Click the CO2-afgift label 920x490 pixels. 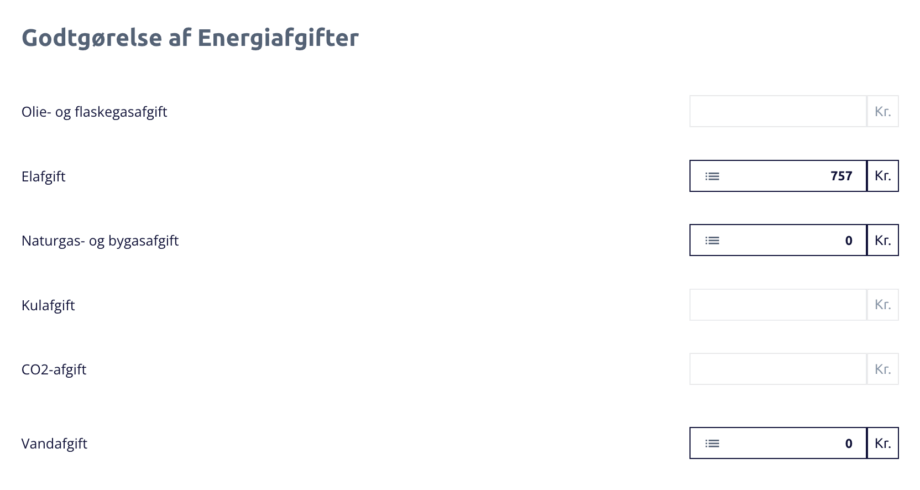coord(54,369)
